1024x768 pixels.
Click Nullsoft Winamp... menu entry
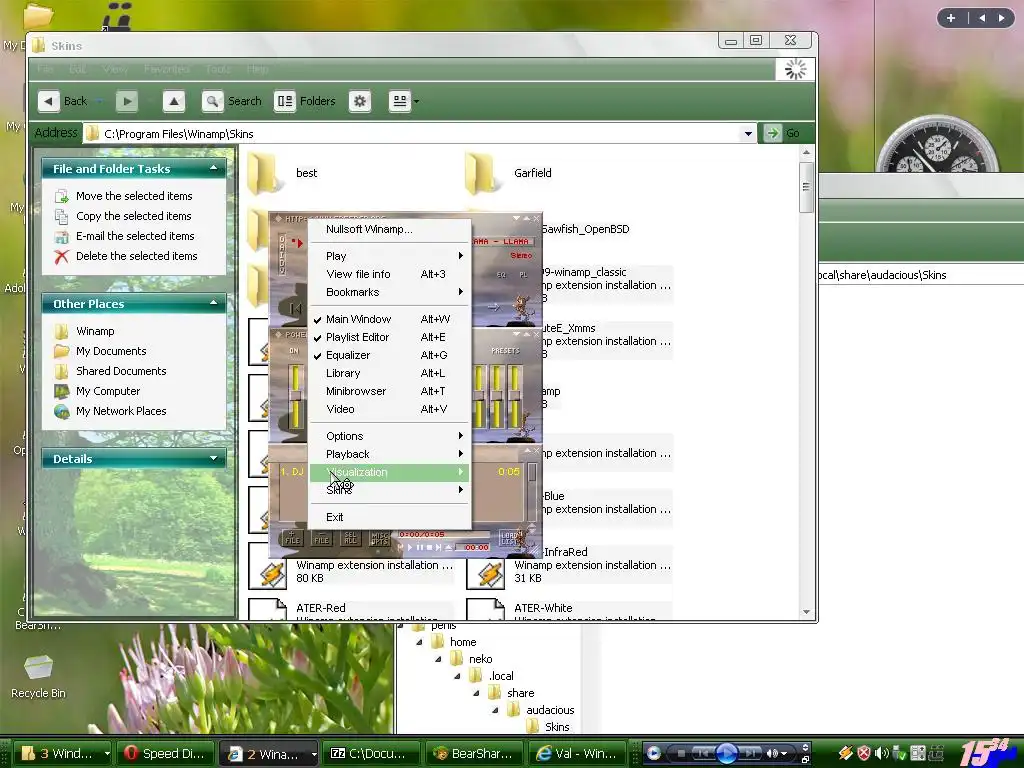click(x=389, y=229)
